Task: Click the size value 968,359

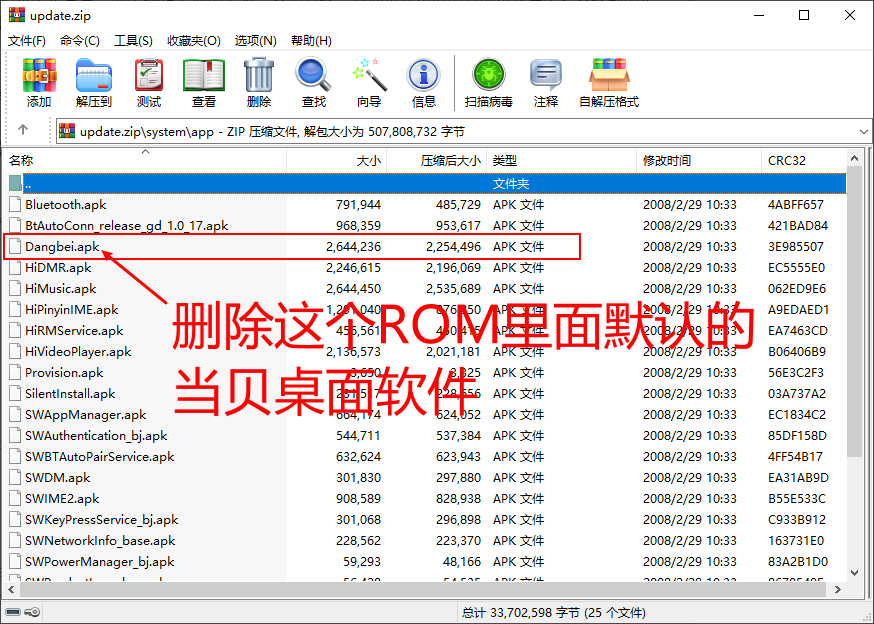Action: [358, 226]
